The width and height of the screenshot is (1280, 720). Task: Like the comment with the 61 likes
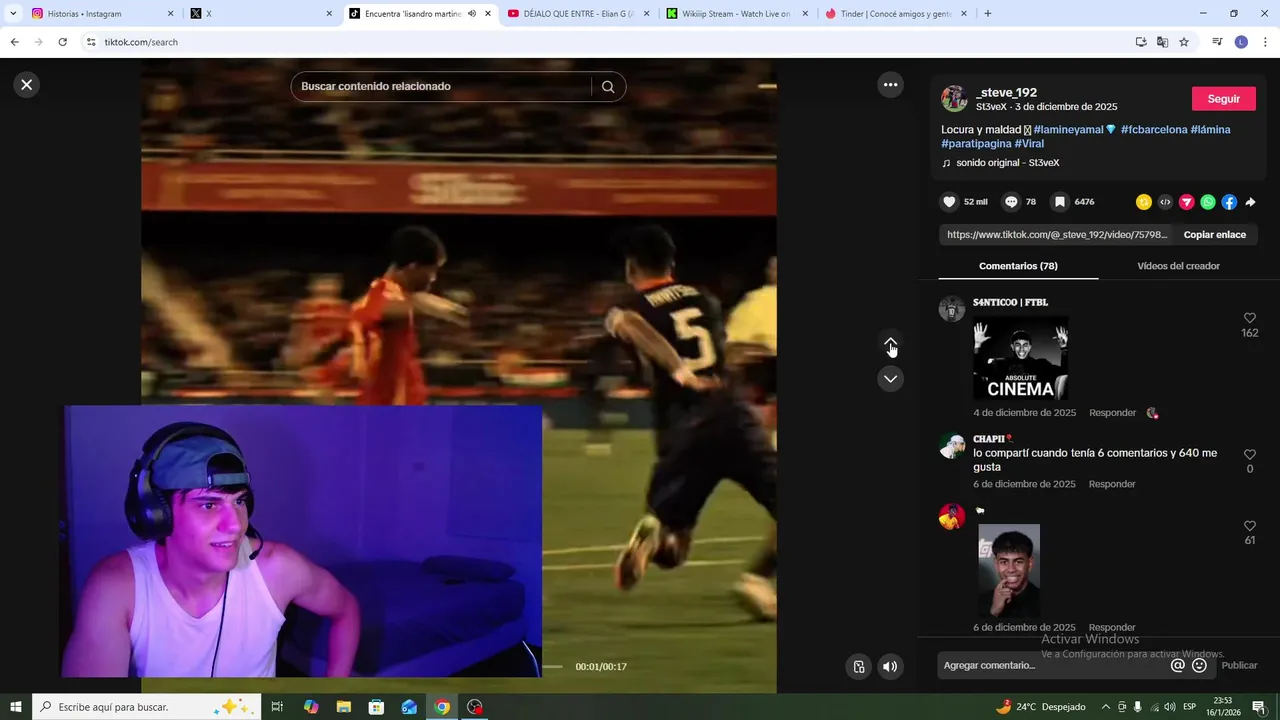click(x=1249, y=526)
